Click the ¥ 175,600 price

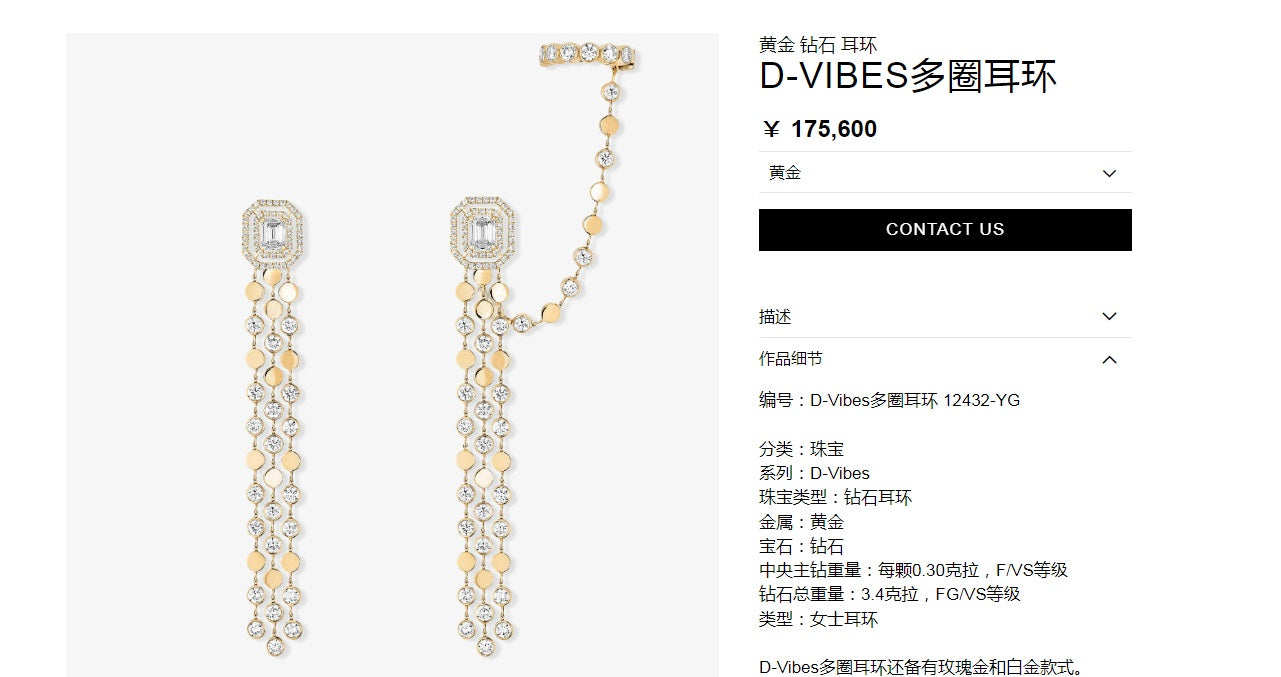[x=820, y=129]
